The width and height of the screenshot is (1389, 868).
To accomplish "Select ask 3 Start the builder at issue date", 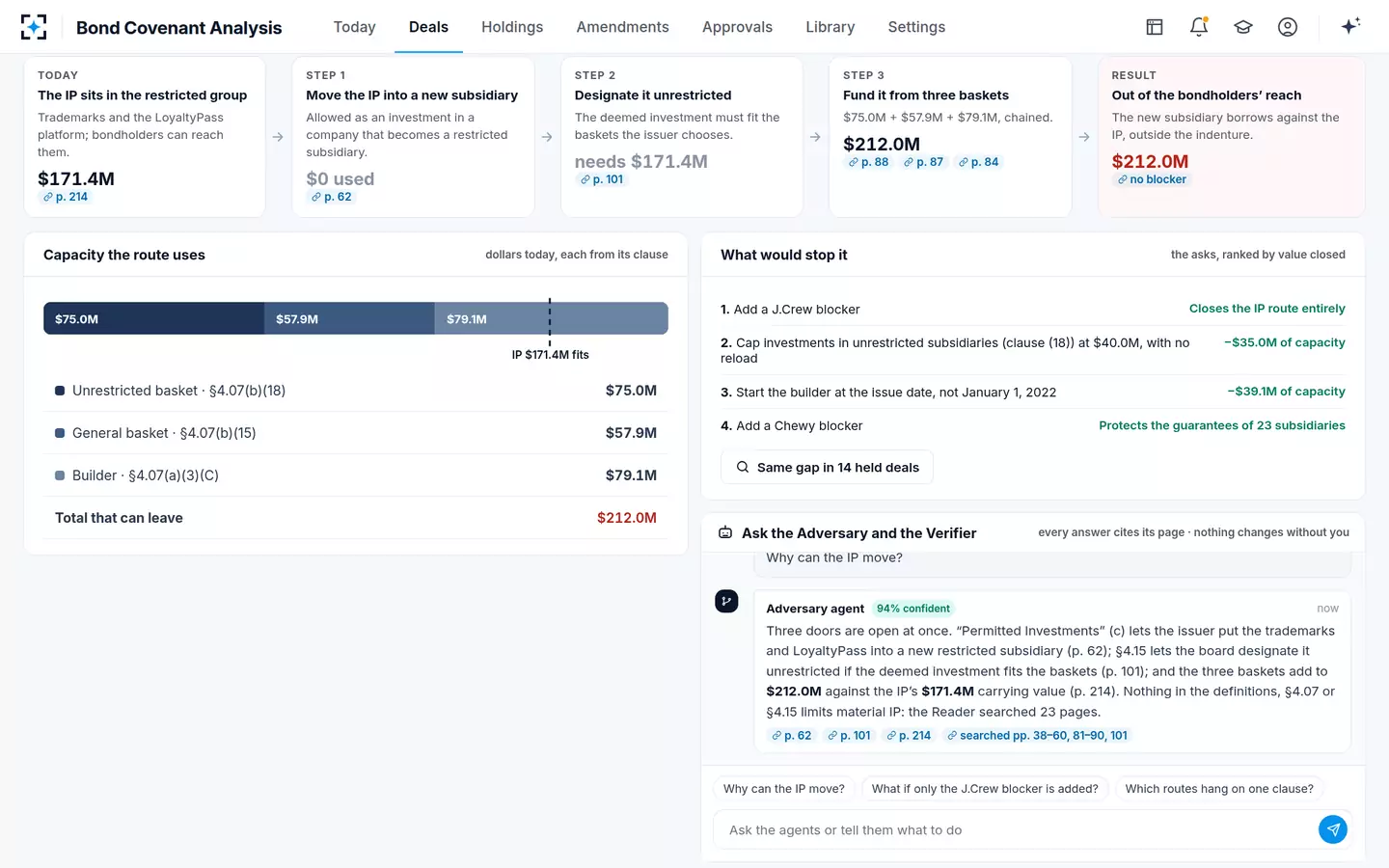I will (x=1033, y=392).
